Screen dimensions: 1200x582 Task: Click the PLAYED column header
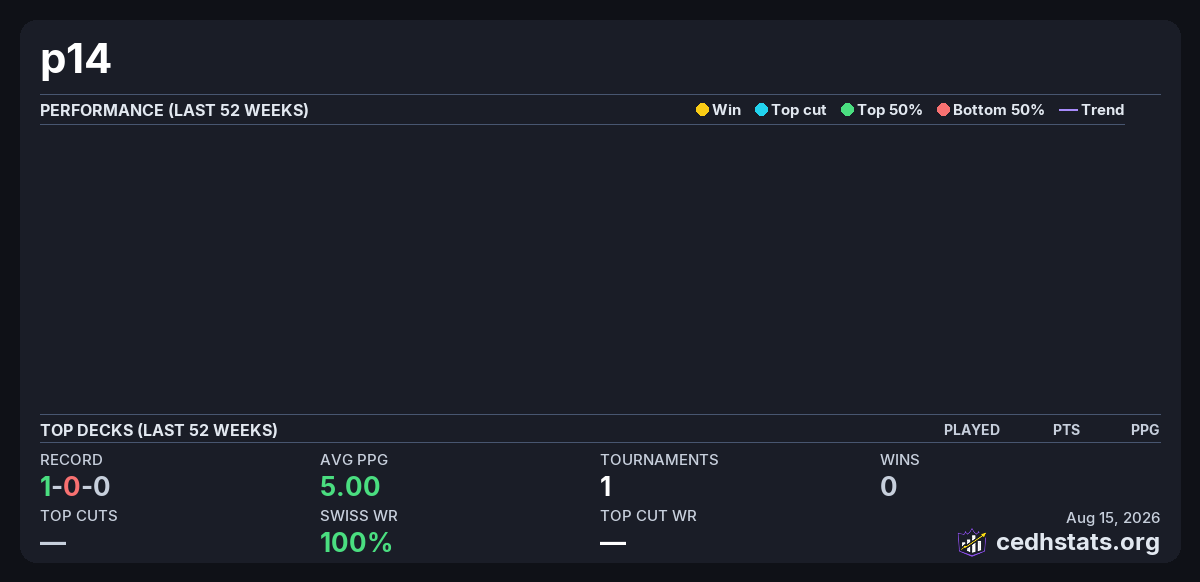pos(972,430)
